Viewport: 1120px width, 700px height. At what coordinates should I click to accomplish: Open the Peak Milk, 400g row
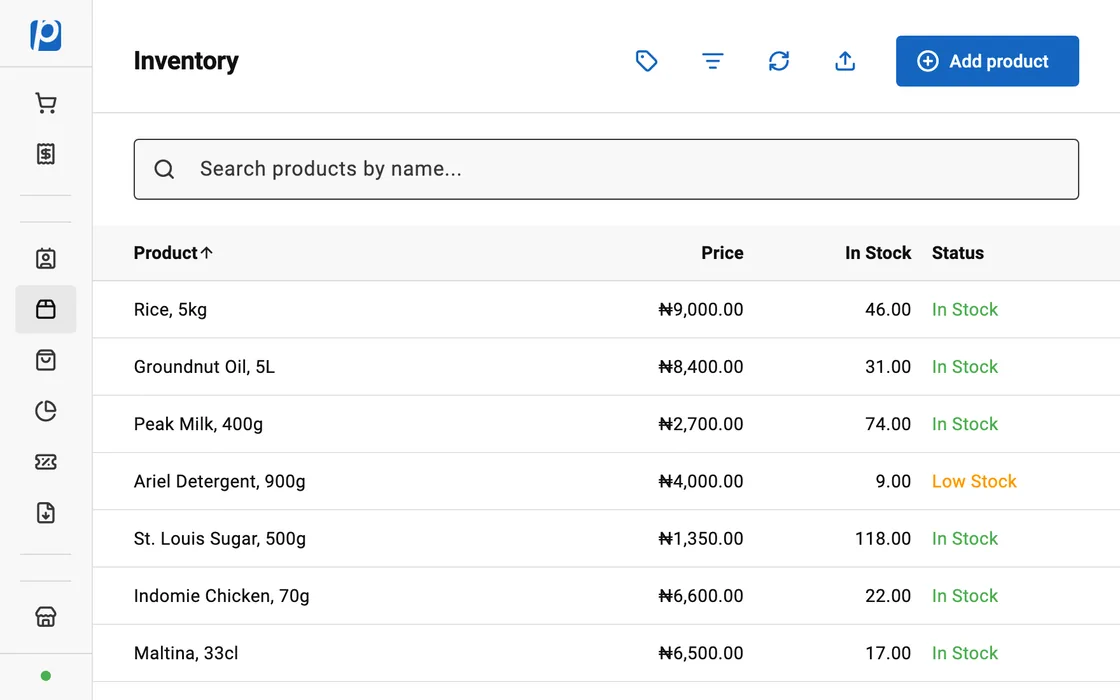(606, 424)
